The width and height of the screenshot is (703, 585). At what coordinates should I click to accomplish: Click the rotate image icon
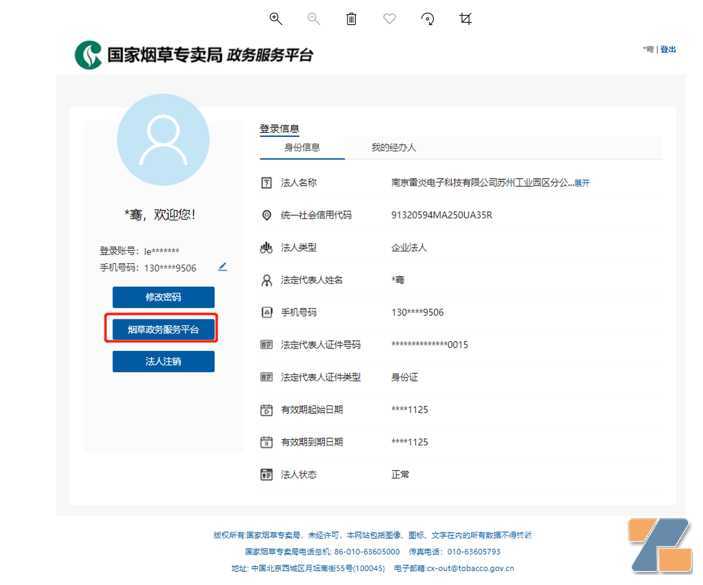(428, 19)
